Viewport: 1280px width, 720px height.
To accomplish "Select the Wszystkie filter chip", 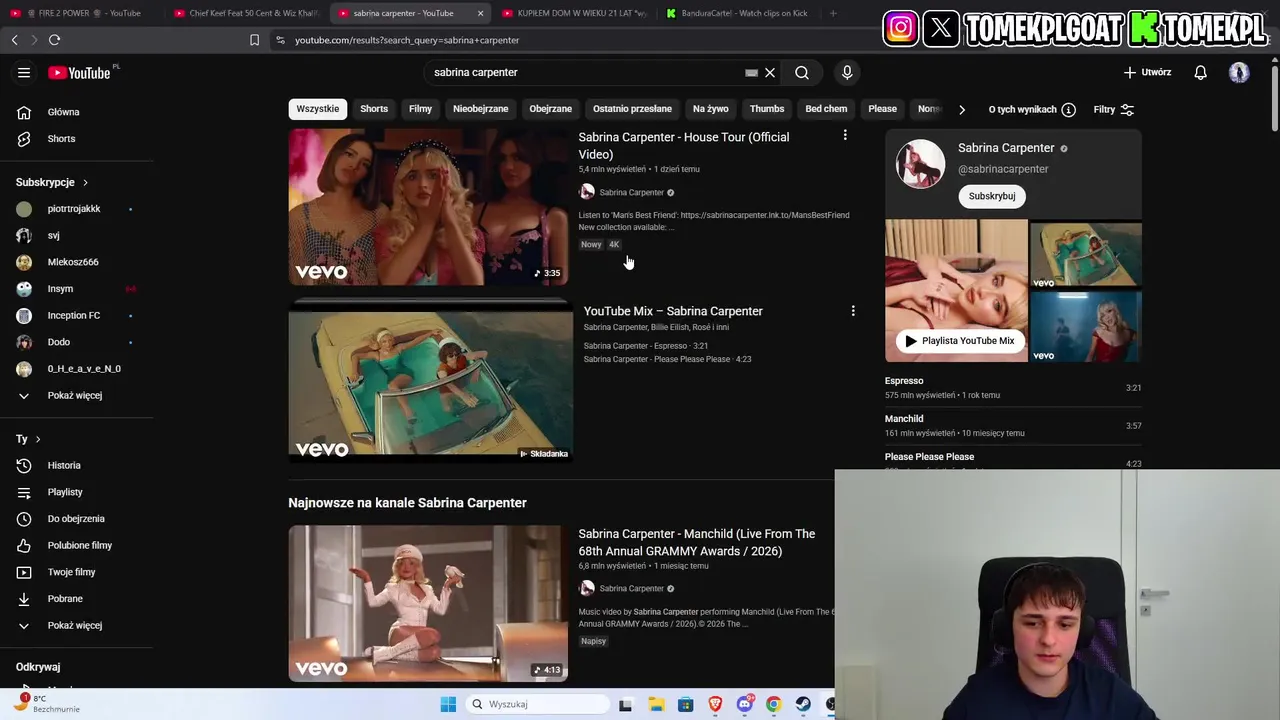I will [318, 109].
